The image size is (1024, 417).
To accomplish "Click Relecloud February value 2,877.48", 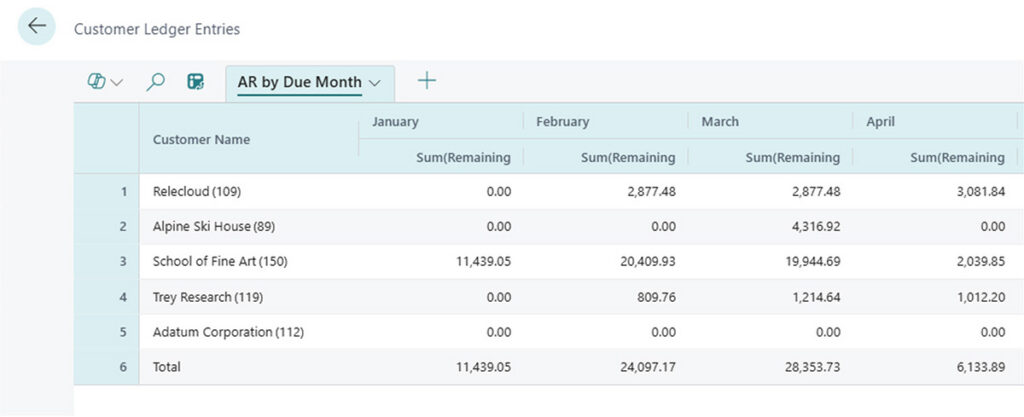I will pyautogui.click(x=652, y=192).
